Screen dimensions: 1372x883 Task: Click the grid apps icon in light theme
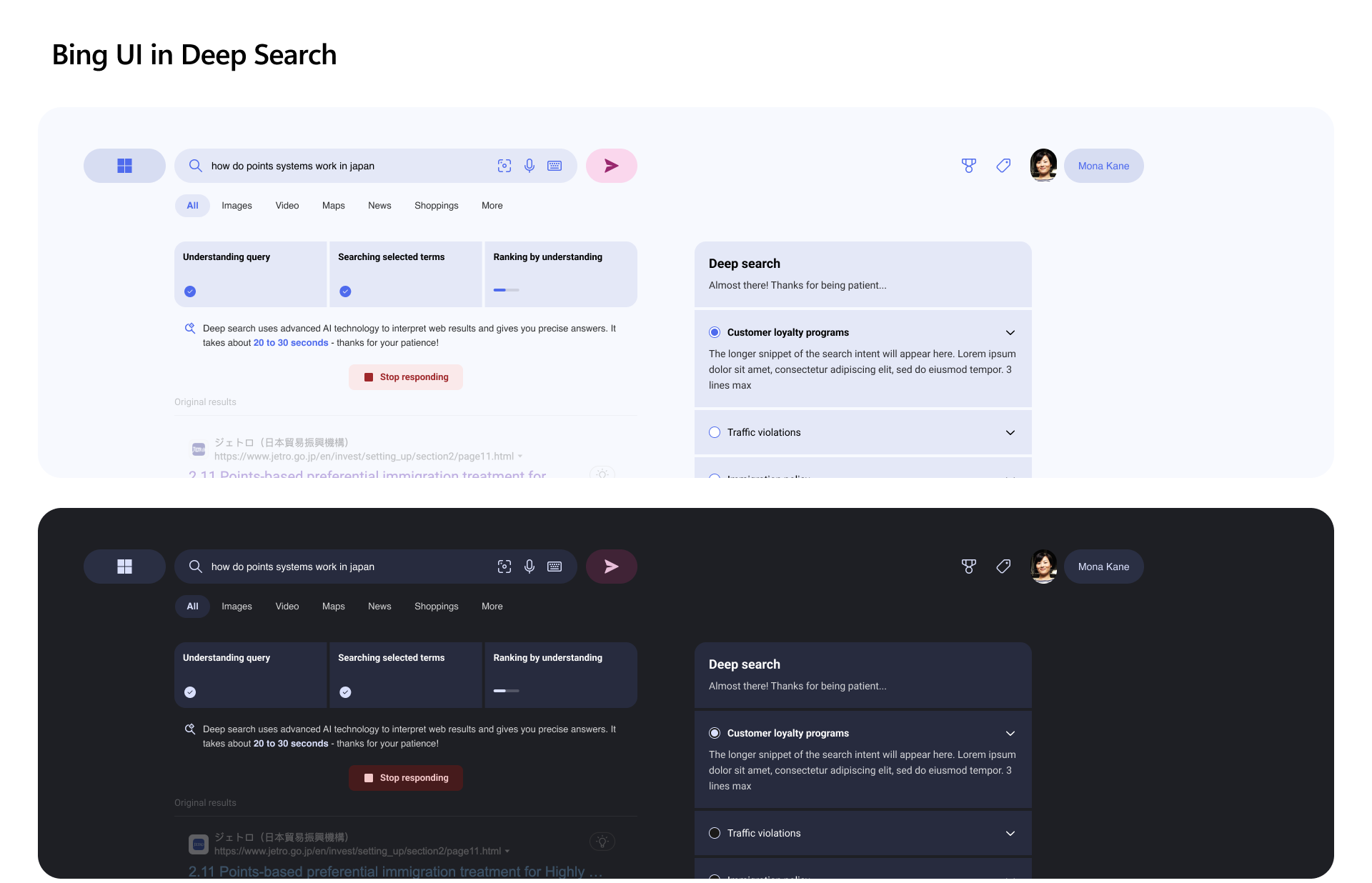(124, 166)
